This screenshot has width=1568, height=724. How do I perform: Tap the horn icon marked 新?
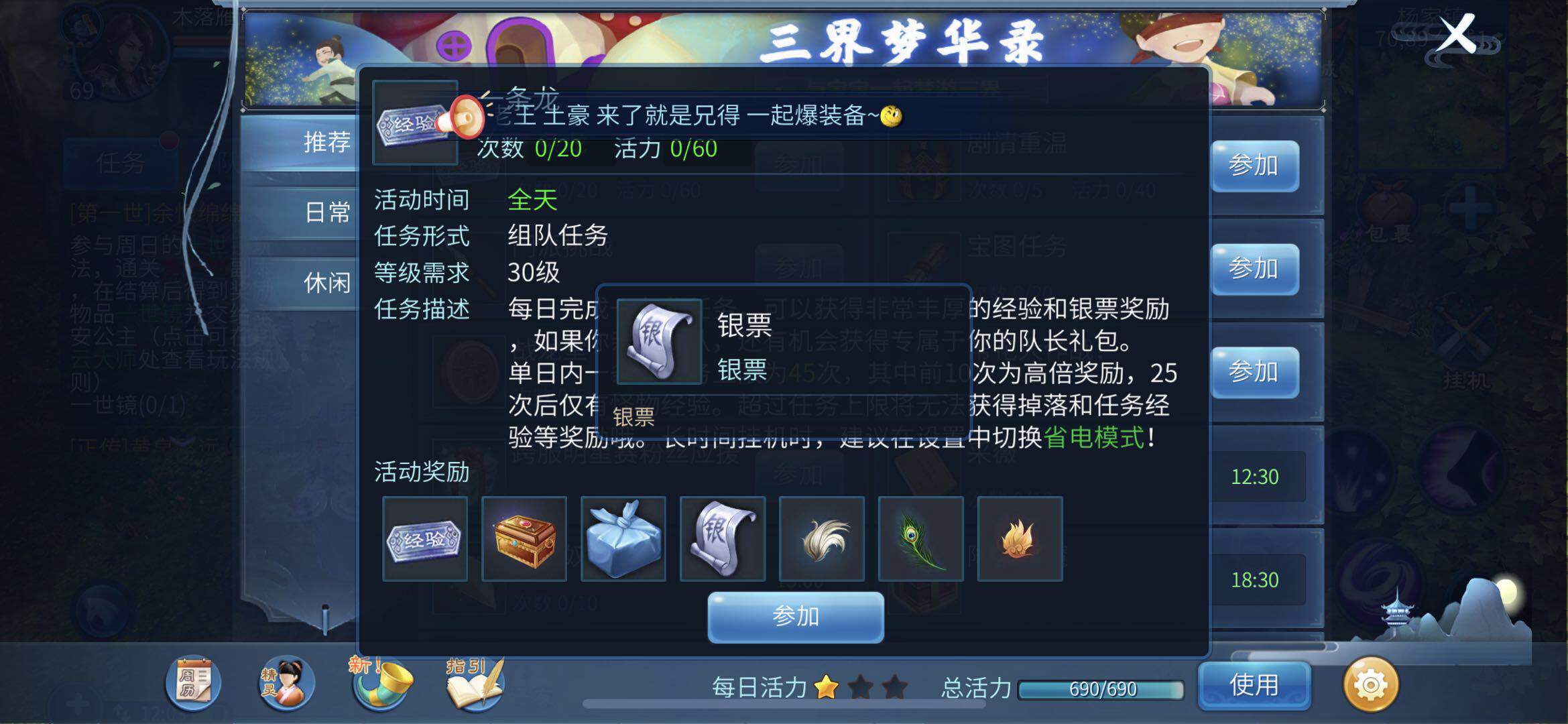(x=381, y=682)
